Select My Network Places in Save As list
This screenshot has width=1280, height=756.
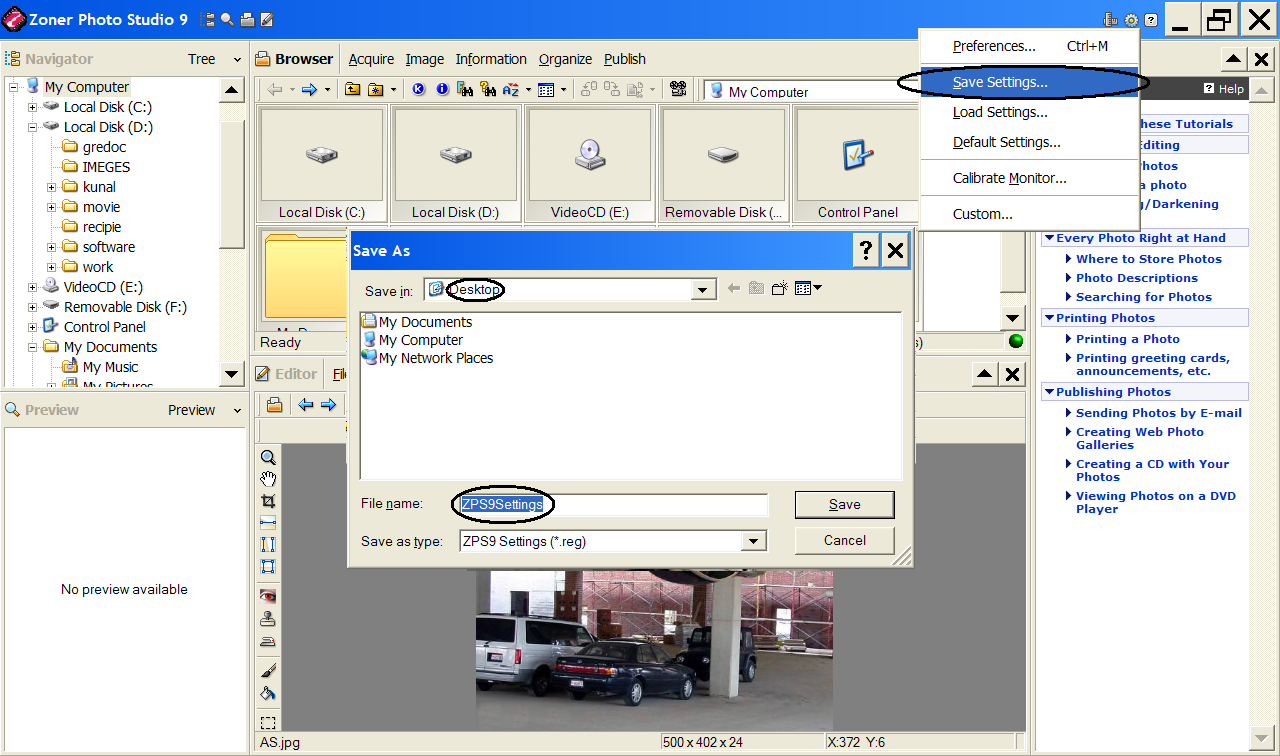pyautogui.click(x=427, y=358)
